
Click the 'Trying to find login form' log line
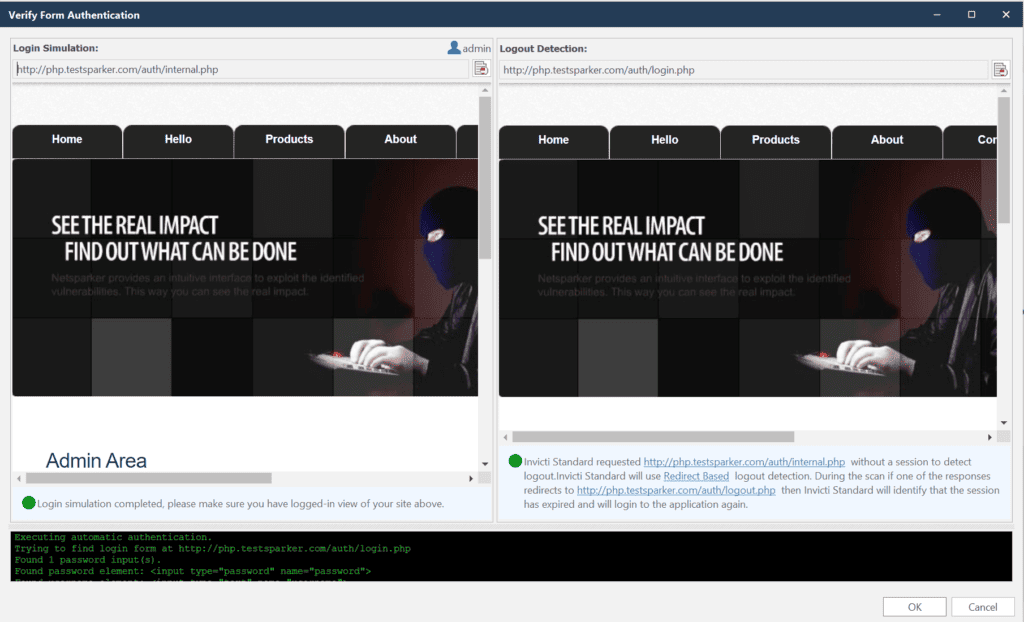(x=212, y=548)
